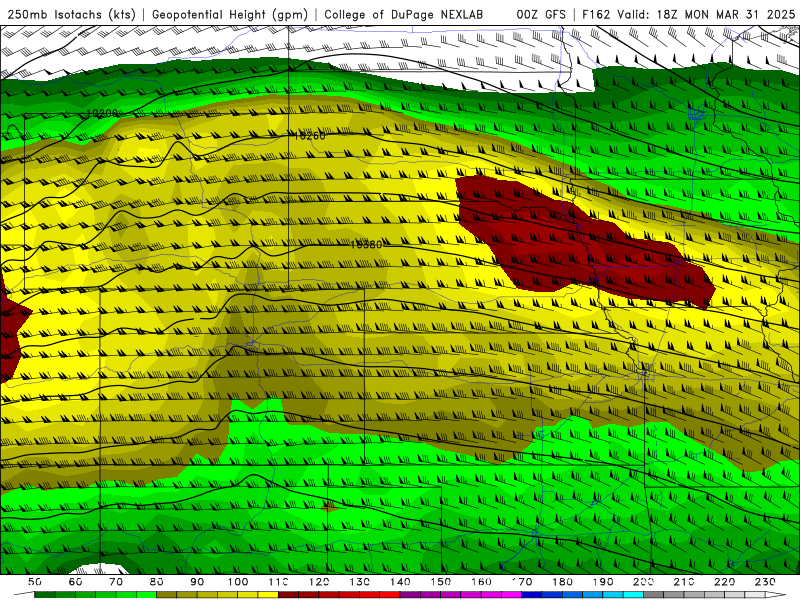800x600 pixels.
Task: Select the dark blue legend swatch at 170
Action: coord(532,596)
